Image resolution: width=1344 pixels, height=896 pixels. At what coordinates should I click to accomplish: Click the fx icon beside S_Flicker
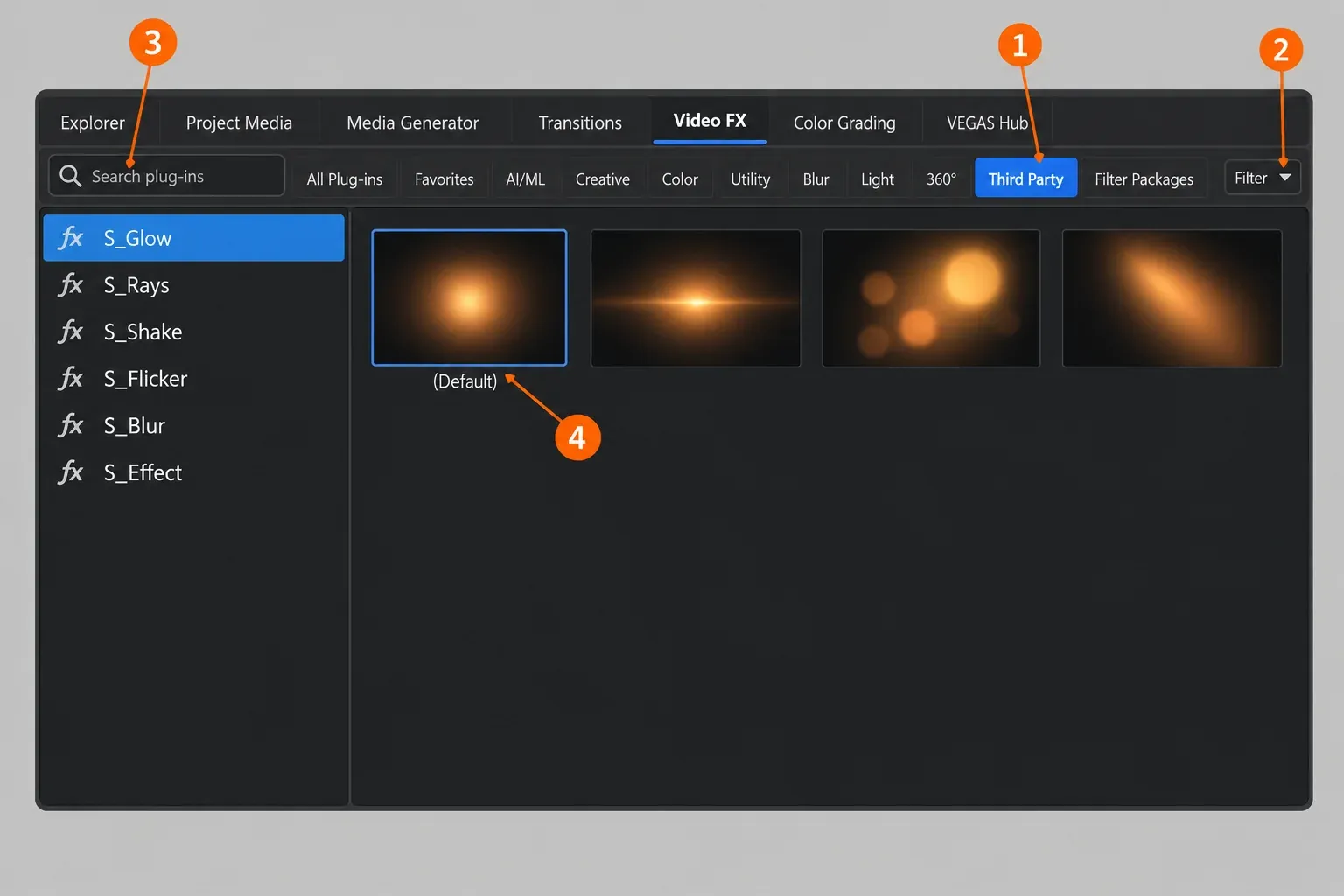coord(71,379)
